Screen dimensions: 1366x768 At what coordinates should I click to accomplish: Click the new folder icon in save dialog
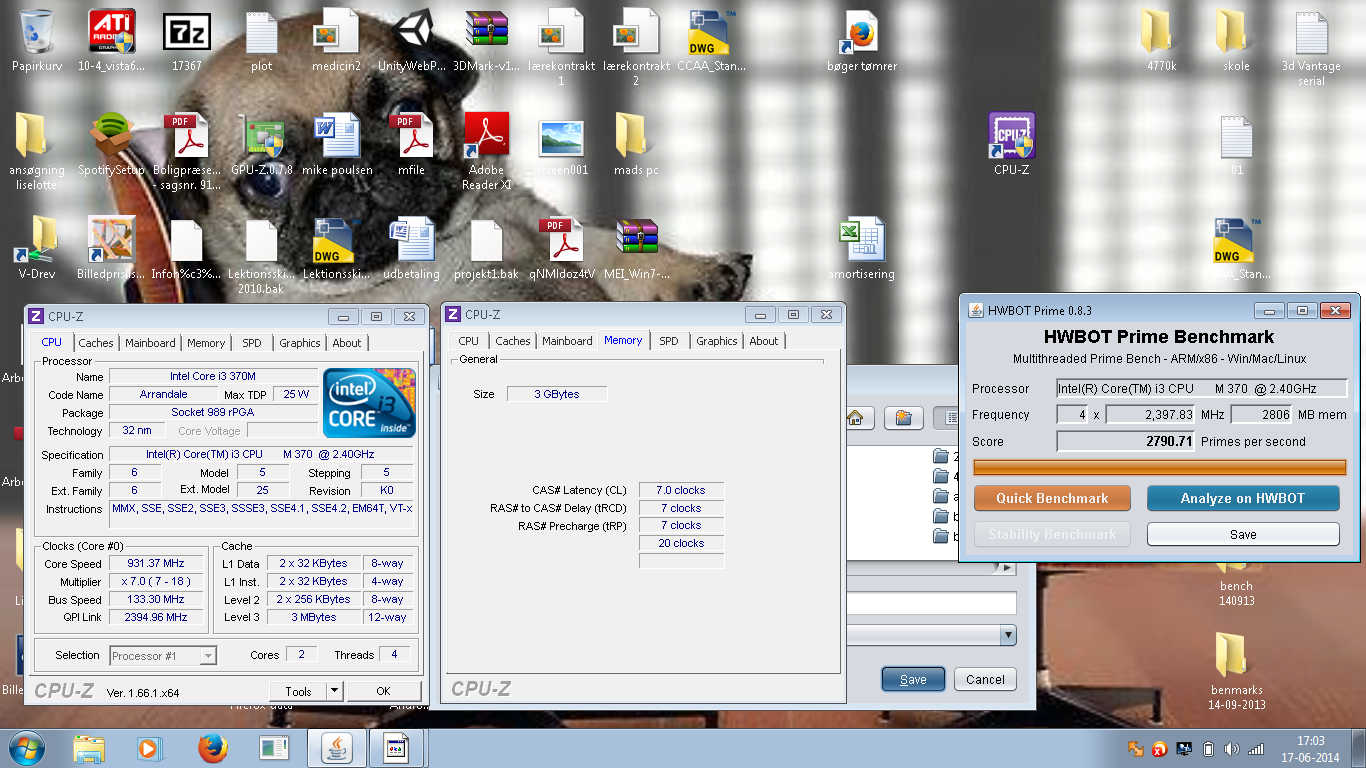tap(903, 418)
